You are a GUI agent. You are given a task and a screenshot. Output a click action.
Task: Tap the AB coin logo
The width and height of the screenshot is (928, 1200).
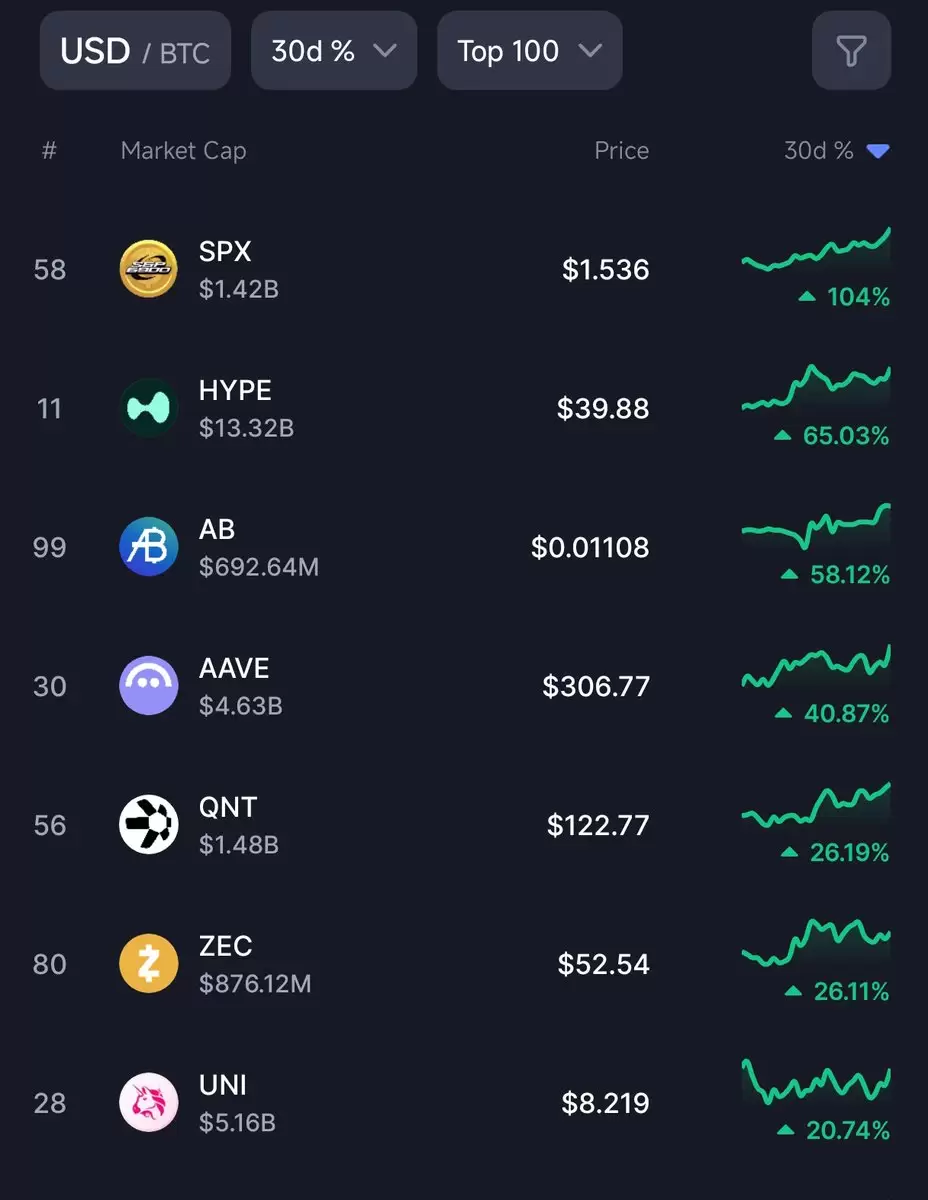[149, 547]
